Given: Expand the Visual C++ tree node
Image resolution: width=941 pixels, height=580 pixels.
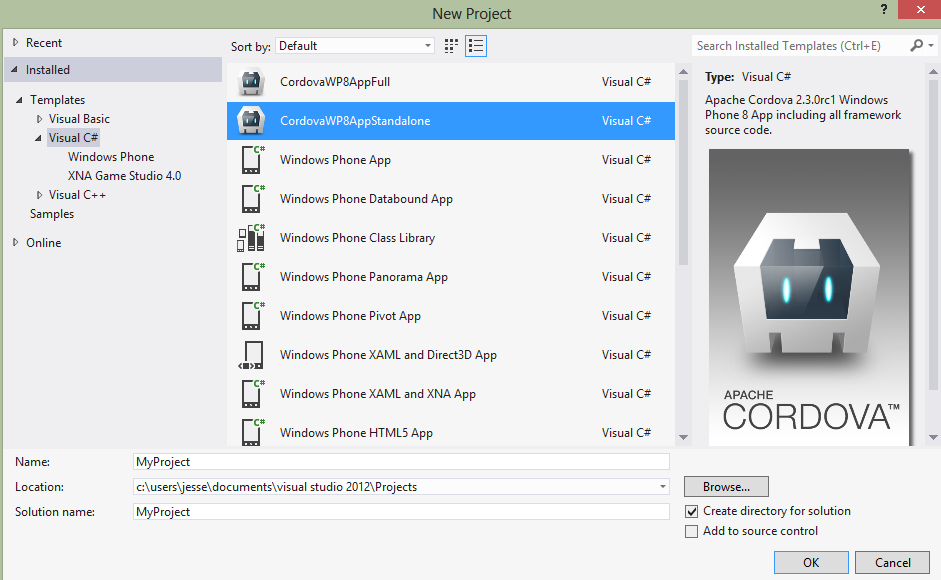Looking at the screenshot, I should coord(40,195).
